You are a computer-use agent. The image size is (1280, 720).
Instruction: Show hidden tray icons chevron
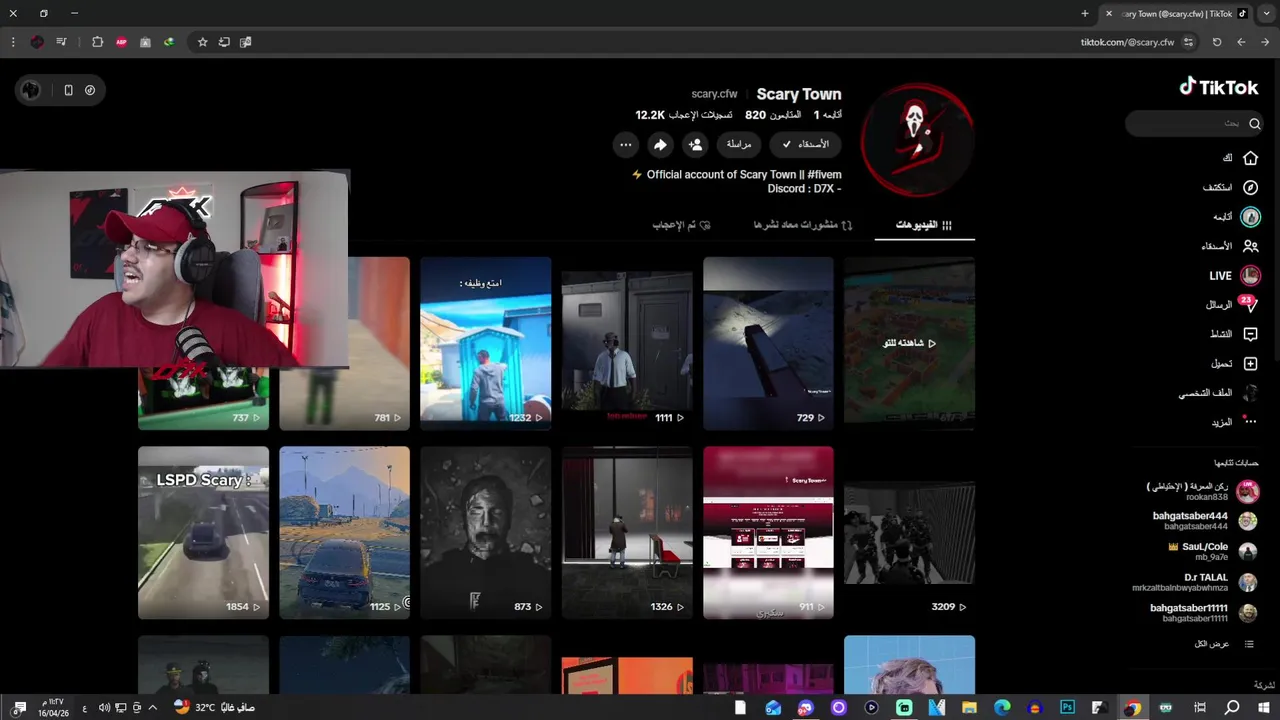click(x=152, y=708)
